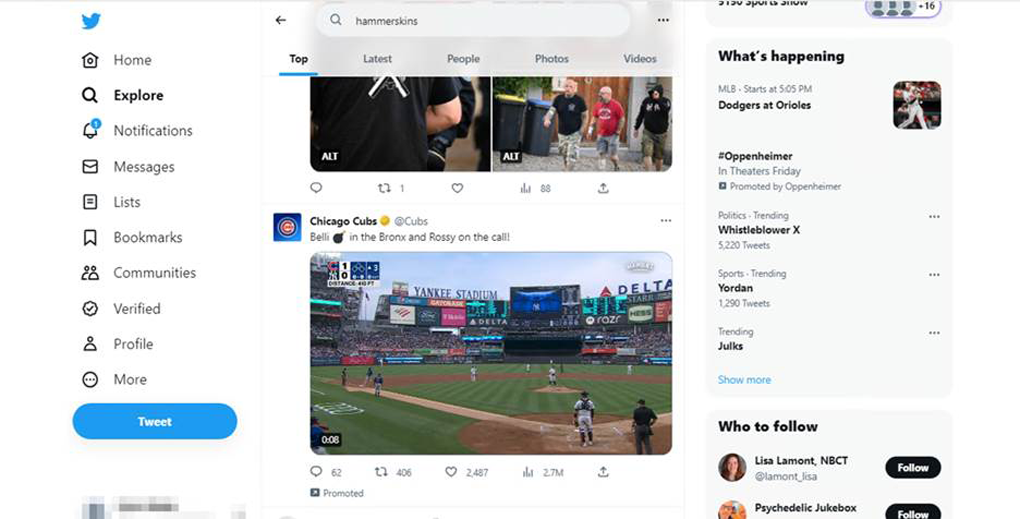Switch to the Latest tab

(x=377, y=59)
